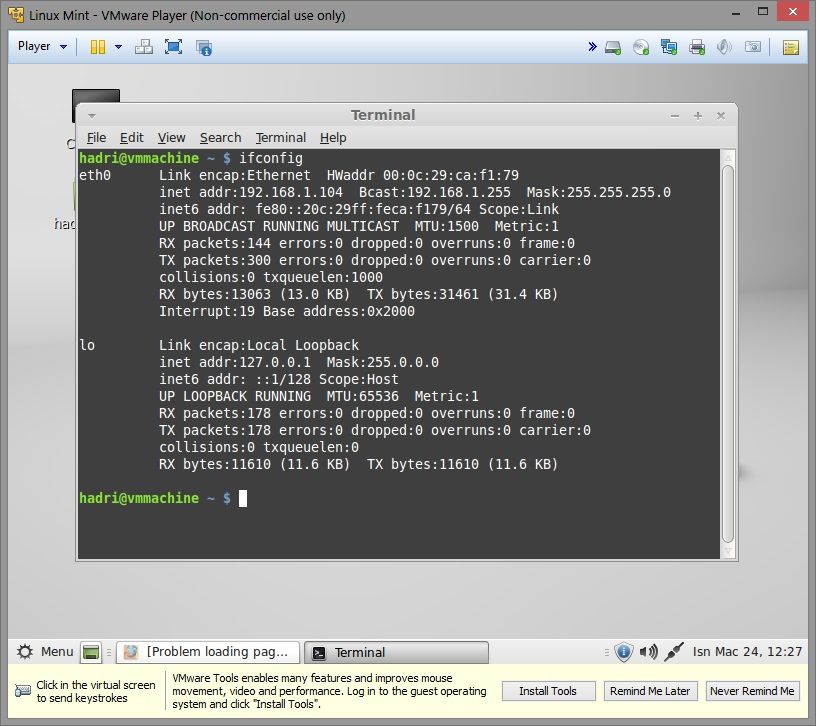Enter full screen mode via toolbar icon

(173, 47)
